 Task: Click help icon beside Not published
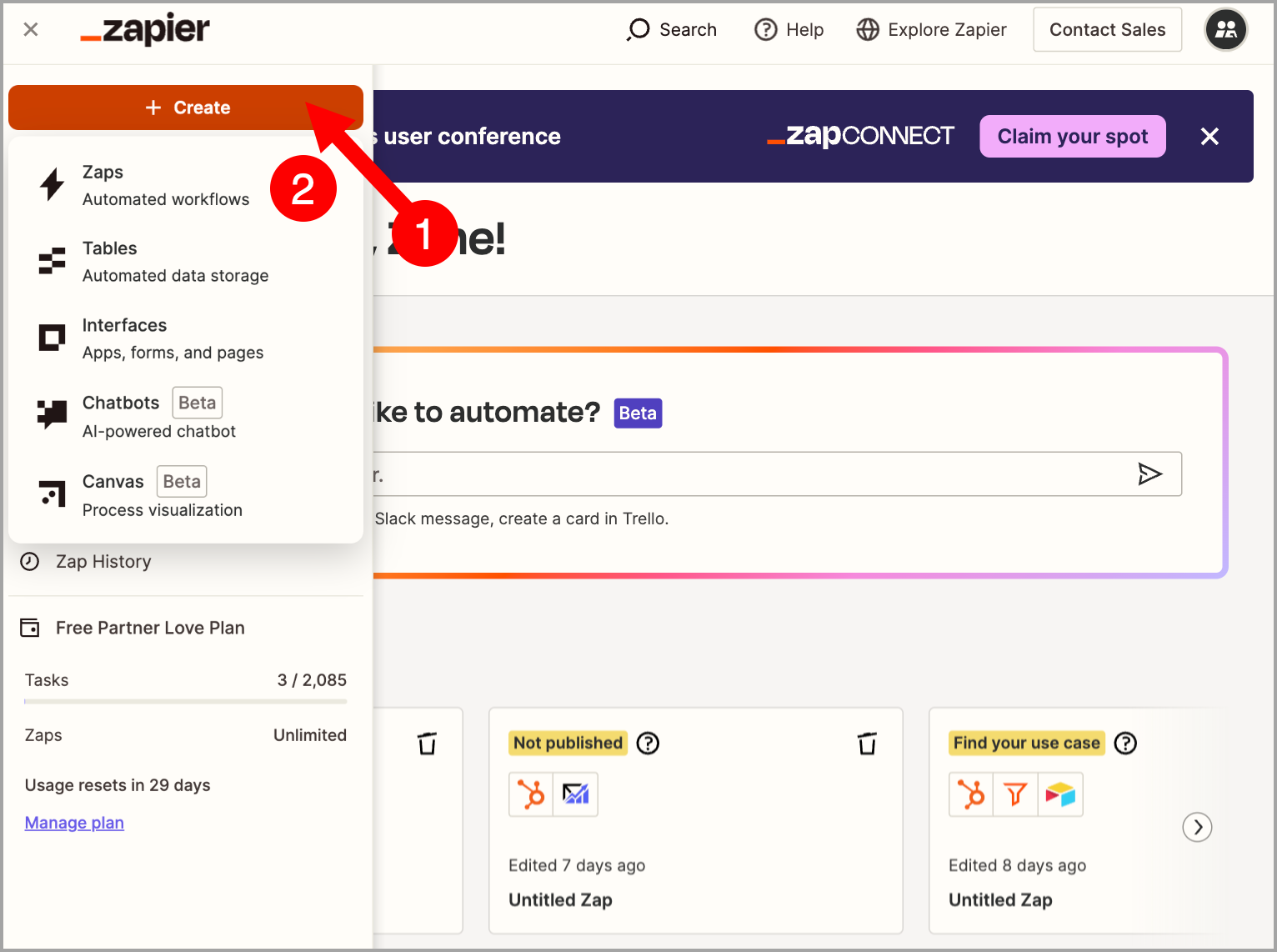[x=648, y=743]
